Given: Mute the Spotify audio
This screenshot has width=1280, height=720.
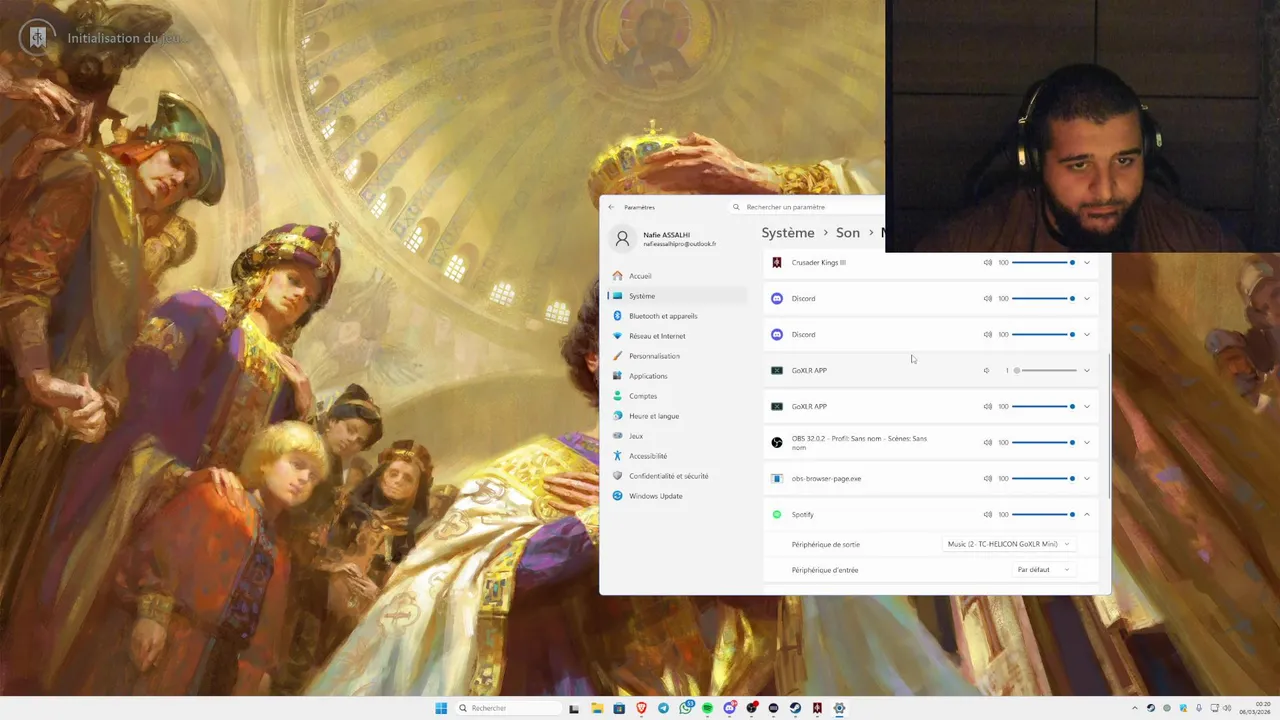Looking at the screenshot, I should (987, 515).
